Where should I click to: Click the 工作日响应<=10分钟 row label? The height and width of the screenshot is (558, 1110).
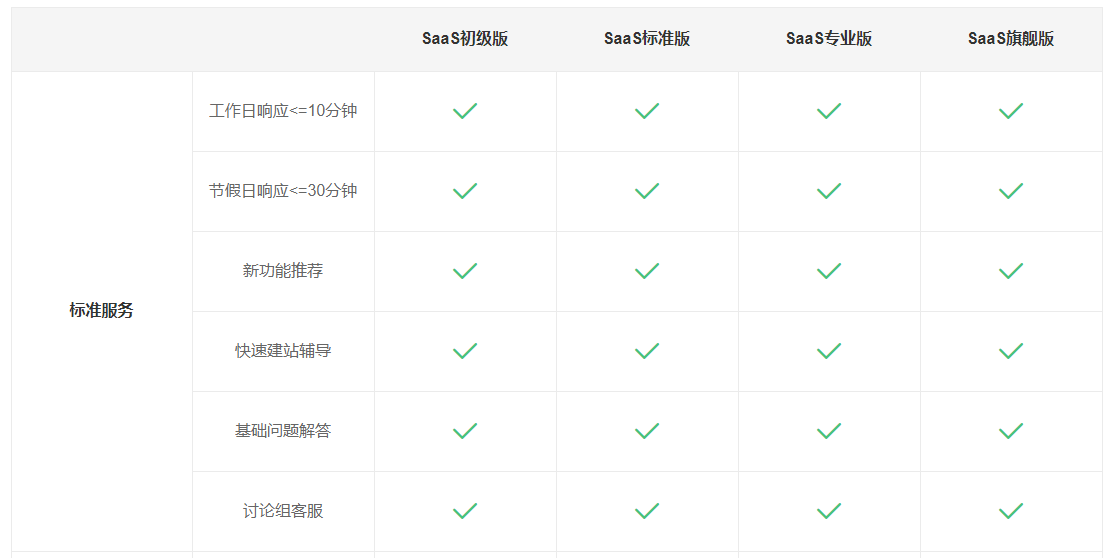pyautogui.click(x=283, y=111)
